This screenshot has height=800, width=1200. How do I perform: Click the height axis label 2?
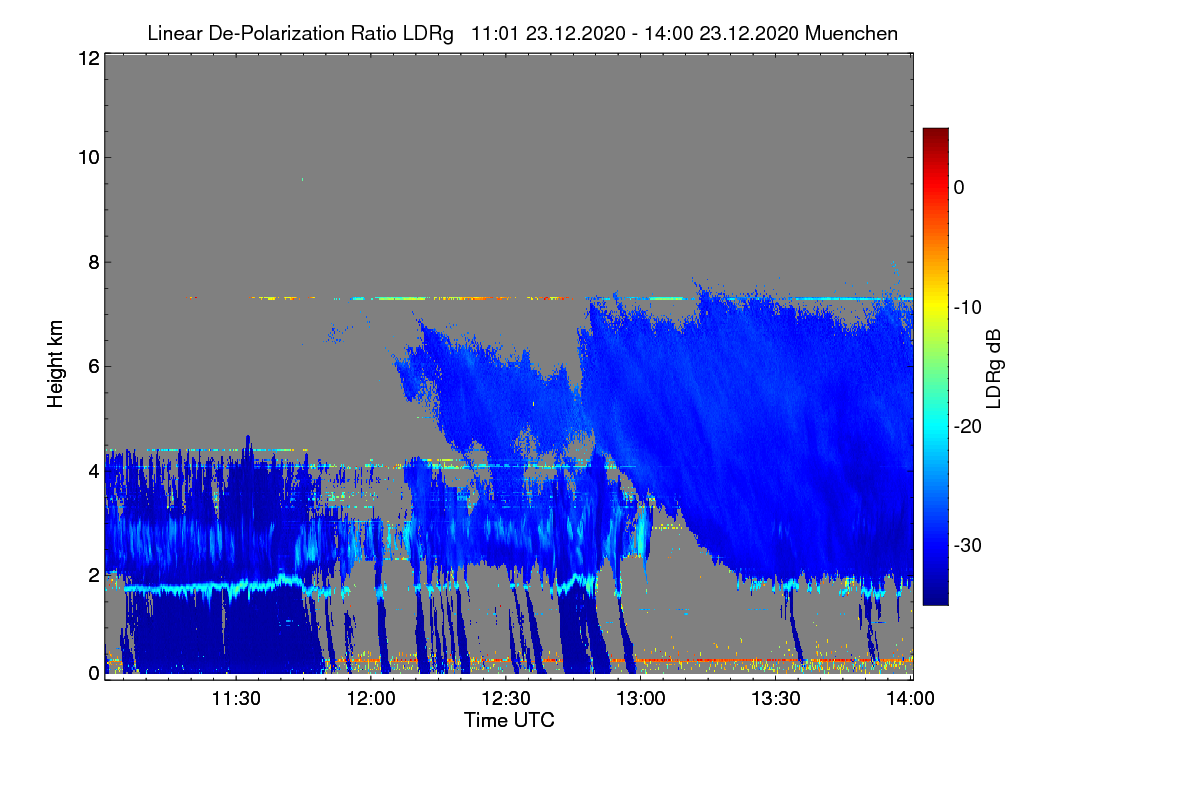tap(92, 574)
